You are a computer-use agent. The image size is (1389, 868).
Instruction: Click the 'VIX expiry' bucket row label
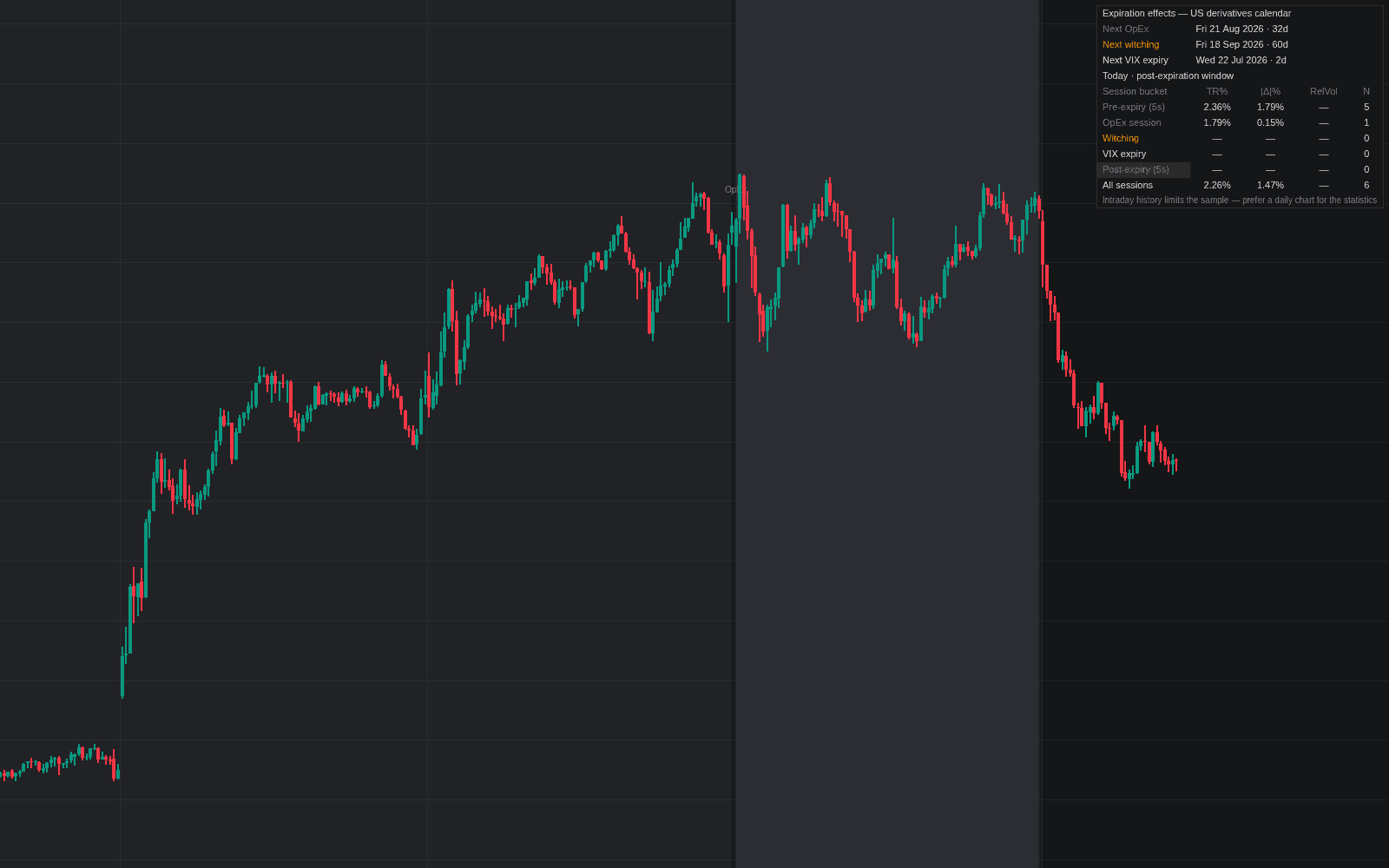(x=1124, y=154)
